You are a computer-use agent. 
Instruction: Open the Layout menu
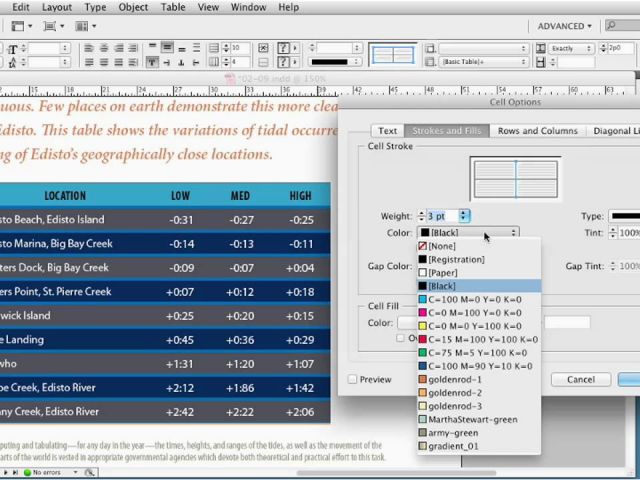click(57, 7)
